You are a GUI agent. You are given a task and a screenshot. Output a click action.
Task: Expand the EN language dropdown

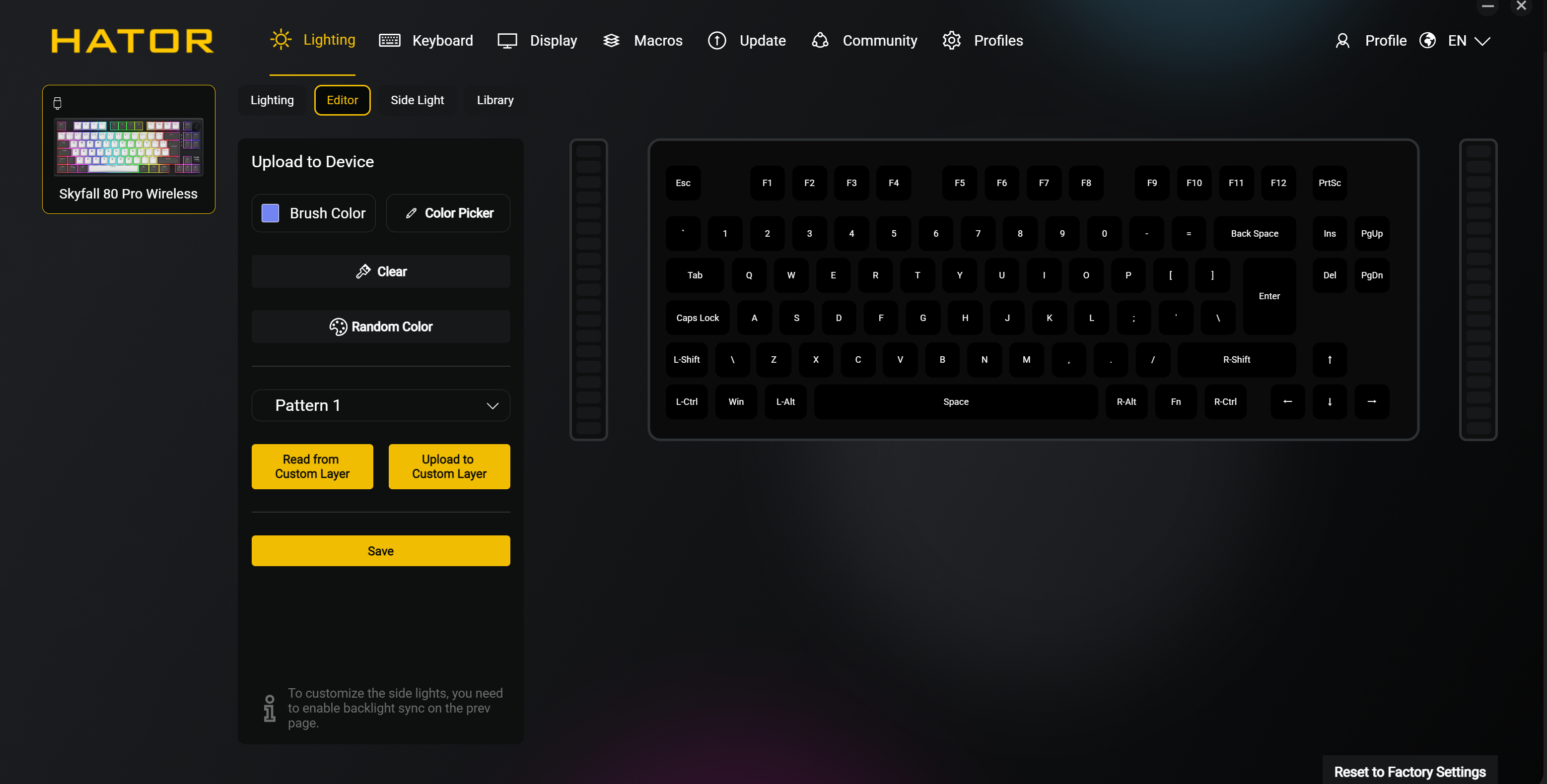pyautogui.click(x=1481, y=40)
